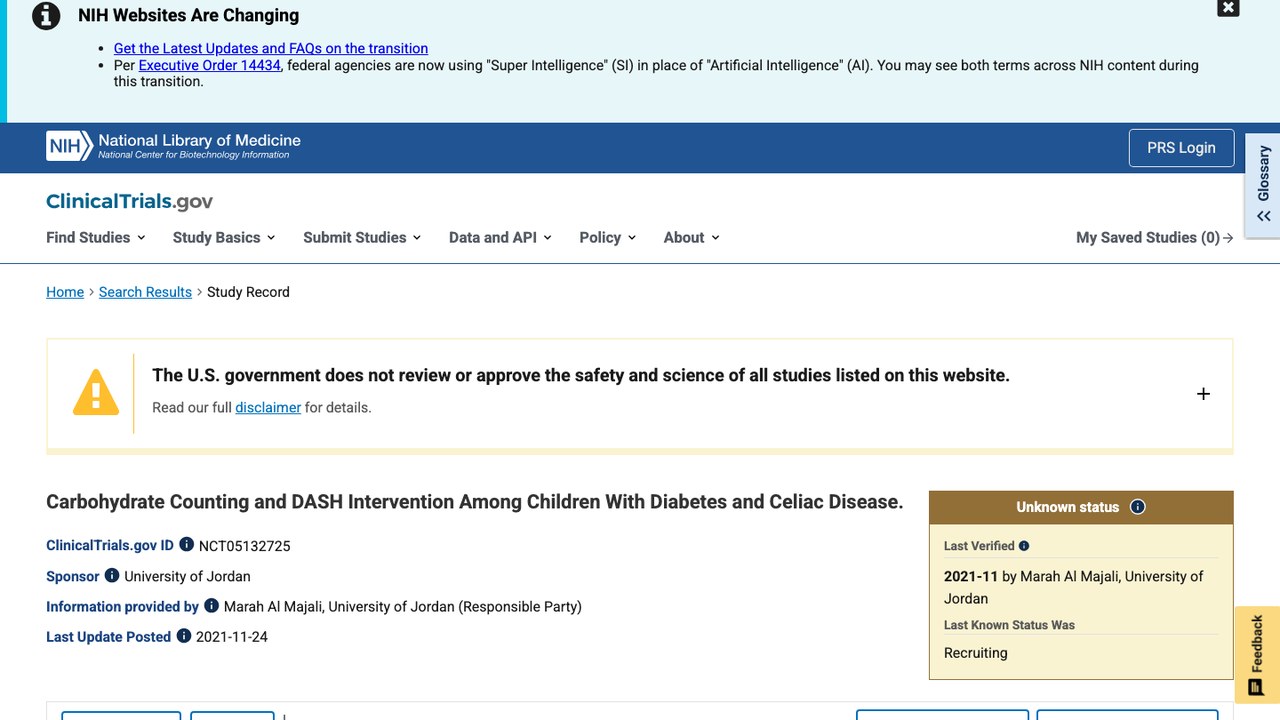Click the arrow beside My Saved Studies

tap(1228, 238)
